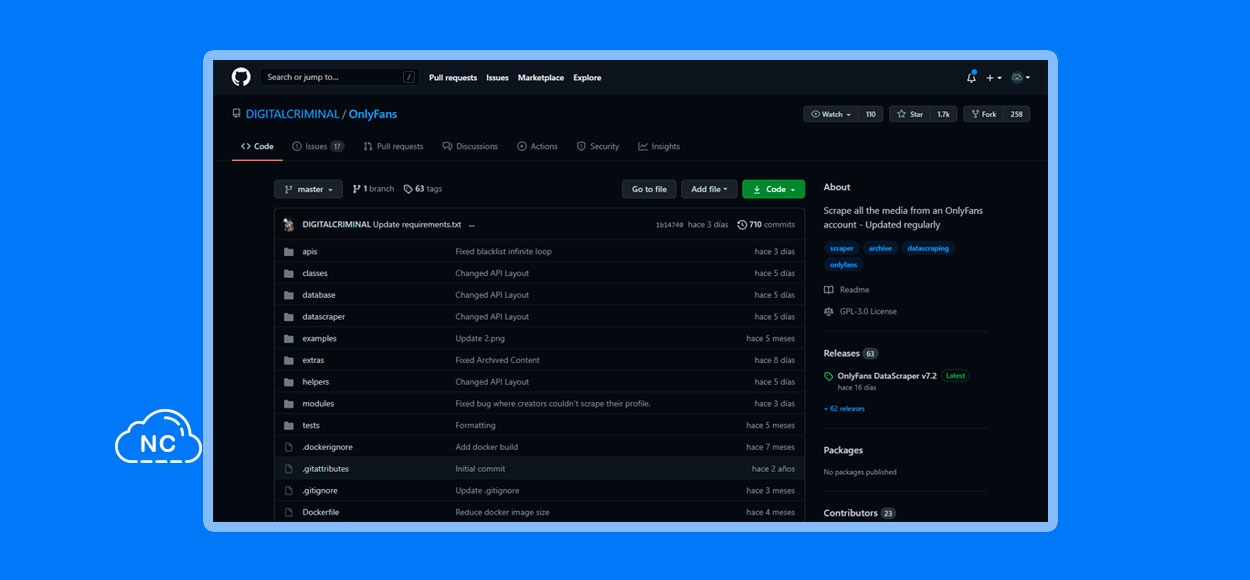Switch to the Code tab

pos(257,147)
